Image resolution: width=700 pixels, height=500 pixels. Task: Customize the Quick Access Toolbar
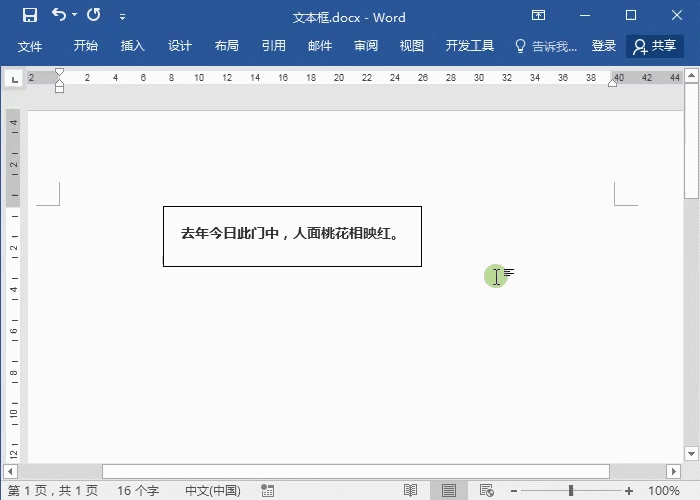coord(122,17)
